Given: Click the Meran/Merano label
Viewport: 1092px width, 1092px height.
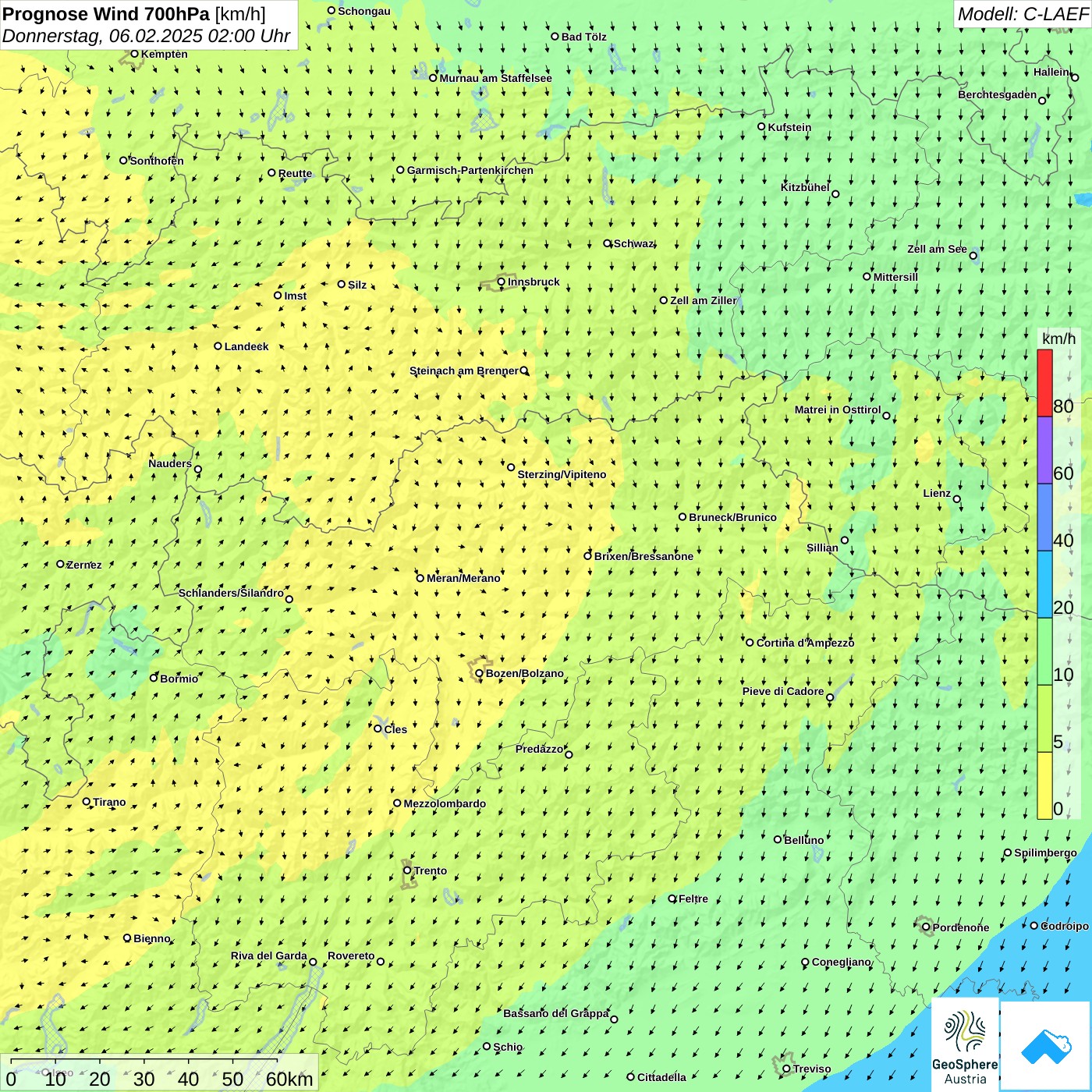Looking at the screenshot, I should pyautogui.click(x=463, y=578).
